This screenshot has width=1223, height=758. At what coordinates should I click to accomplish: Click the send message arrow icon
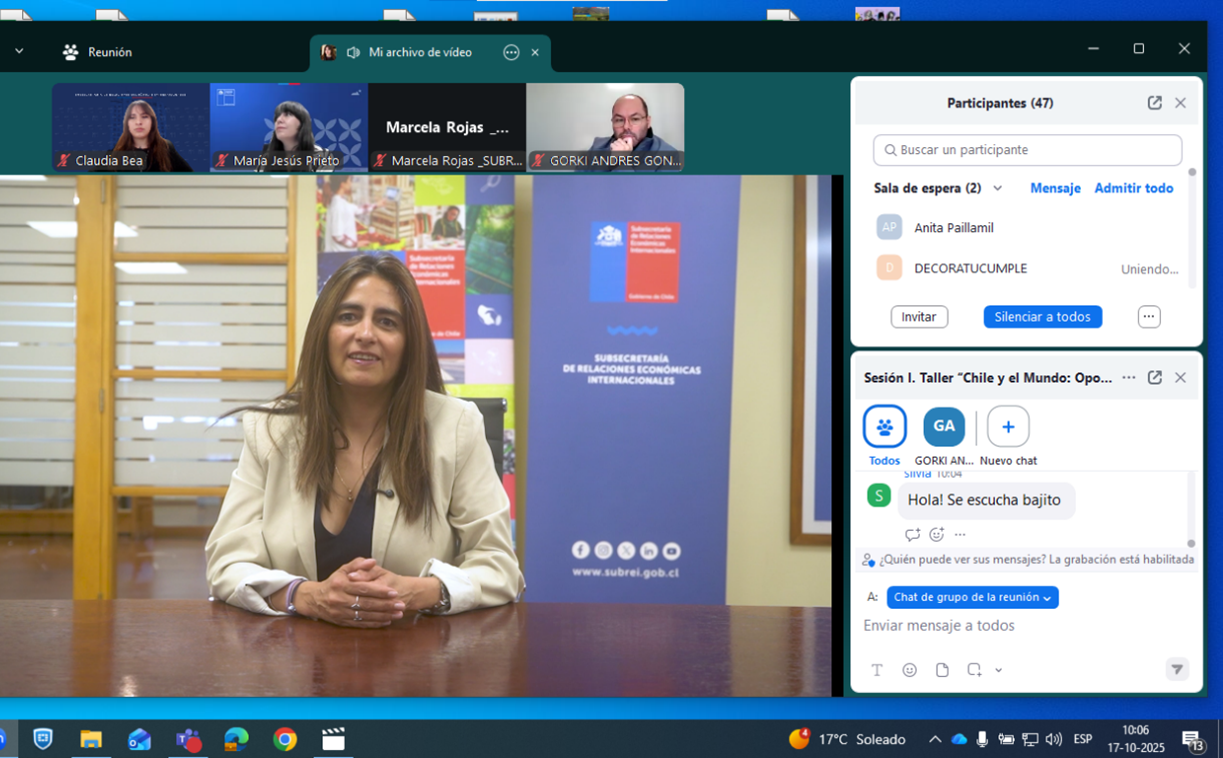[1177, 670]
